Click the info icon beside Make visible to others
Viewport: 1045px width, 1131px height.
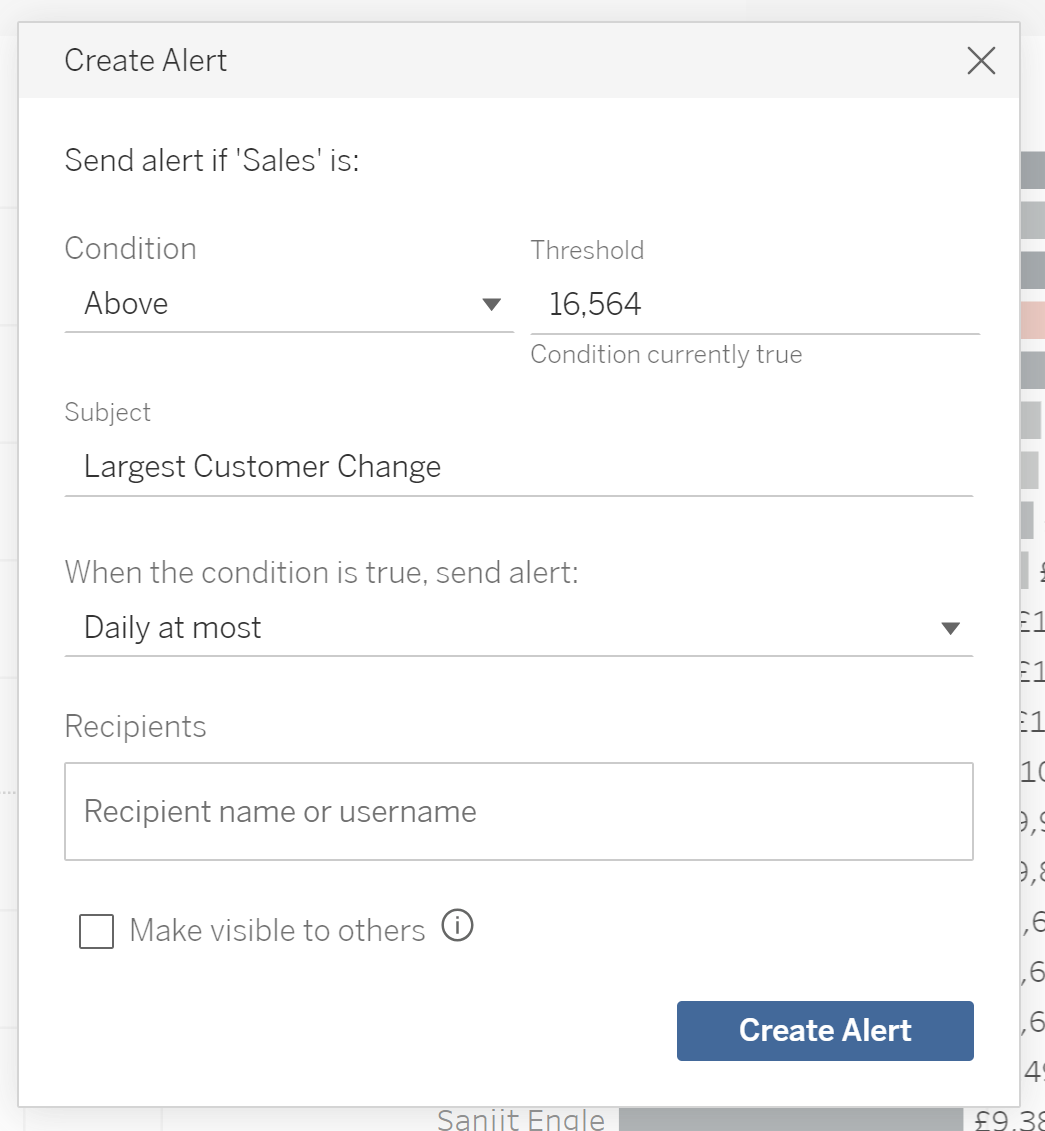pyautogui.click(x=457, y=927)
